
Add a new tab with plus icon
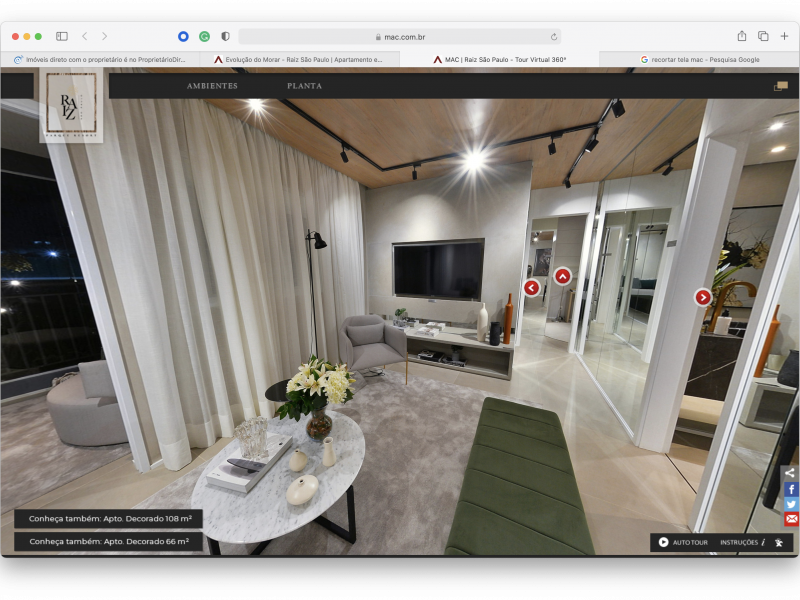pyautogui.click(x=784, y=36)
